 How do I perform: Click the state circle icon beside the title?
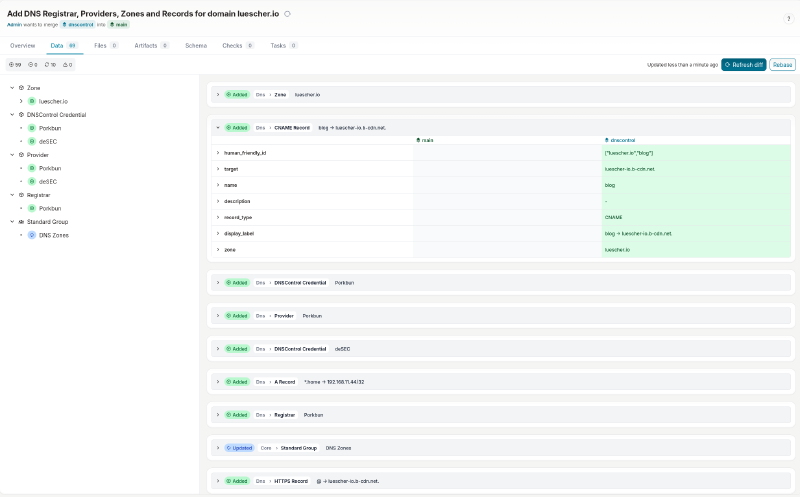tap(287, 14)
